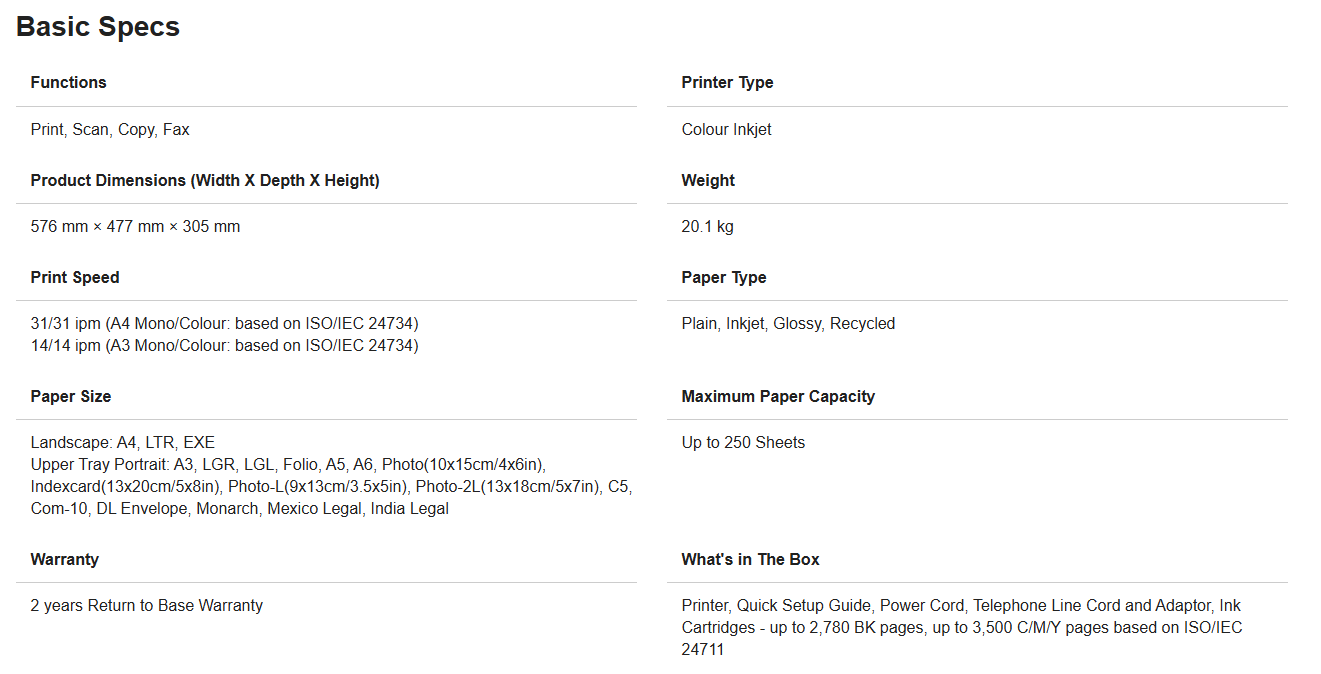The height and width of the screenshot is (674, 1321).
Task: Click the Product Dimensions label
Action: 205,181
